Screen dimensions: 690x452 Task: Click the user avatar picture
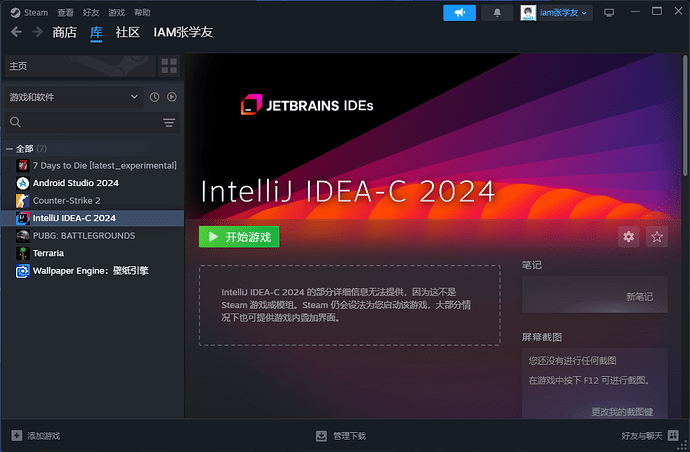pos(528,13)
